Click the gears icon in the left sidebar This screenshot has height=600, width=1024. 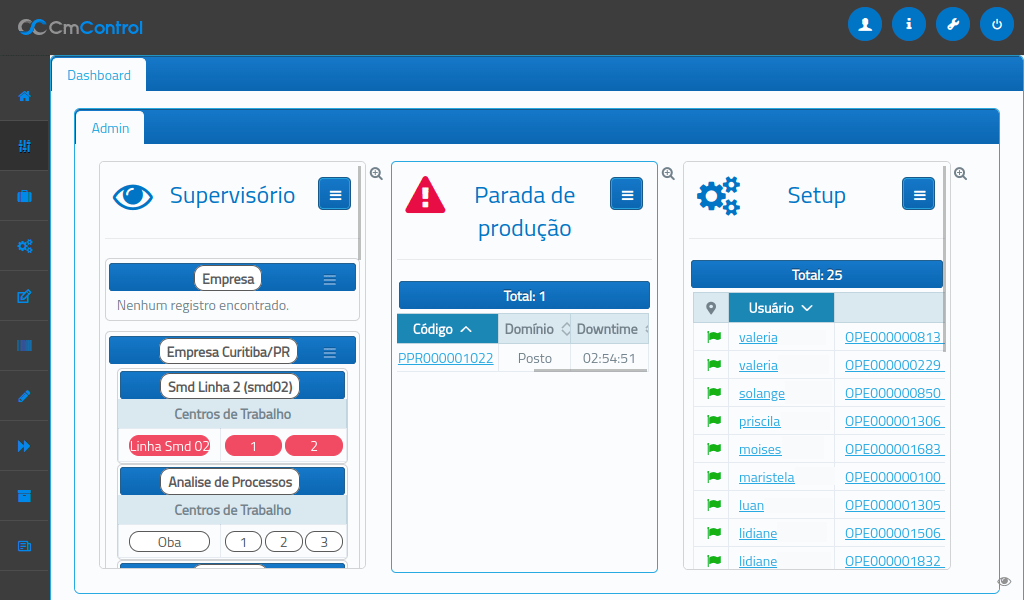[x=25, y=246]
